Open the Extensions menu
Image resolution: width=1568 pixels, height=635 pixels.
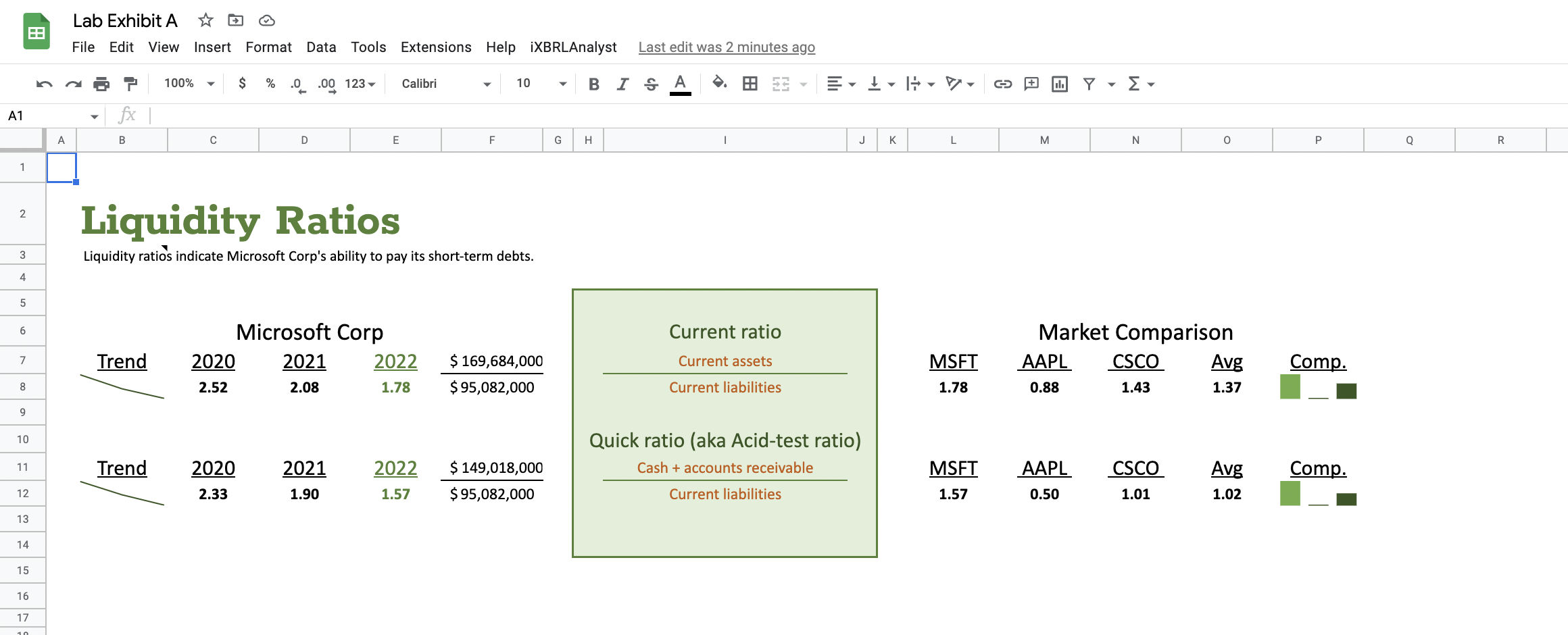pos(436,47)
